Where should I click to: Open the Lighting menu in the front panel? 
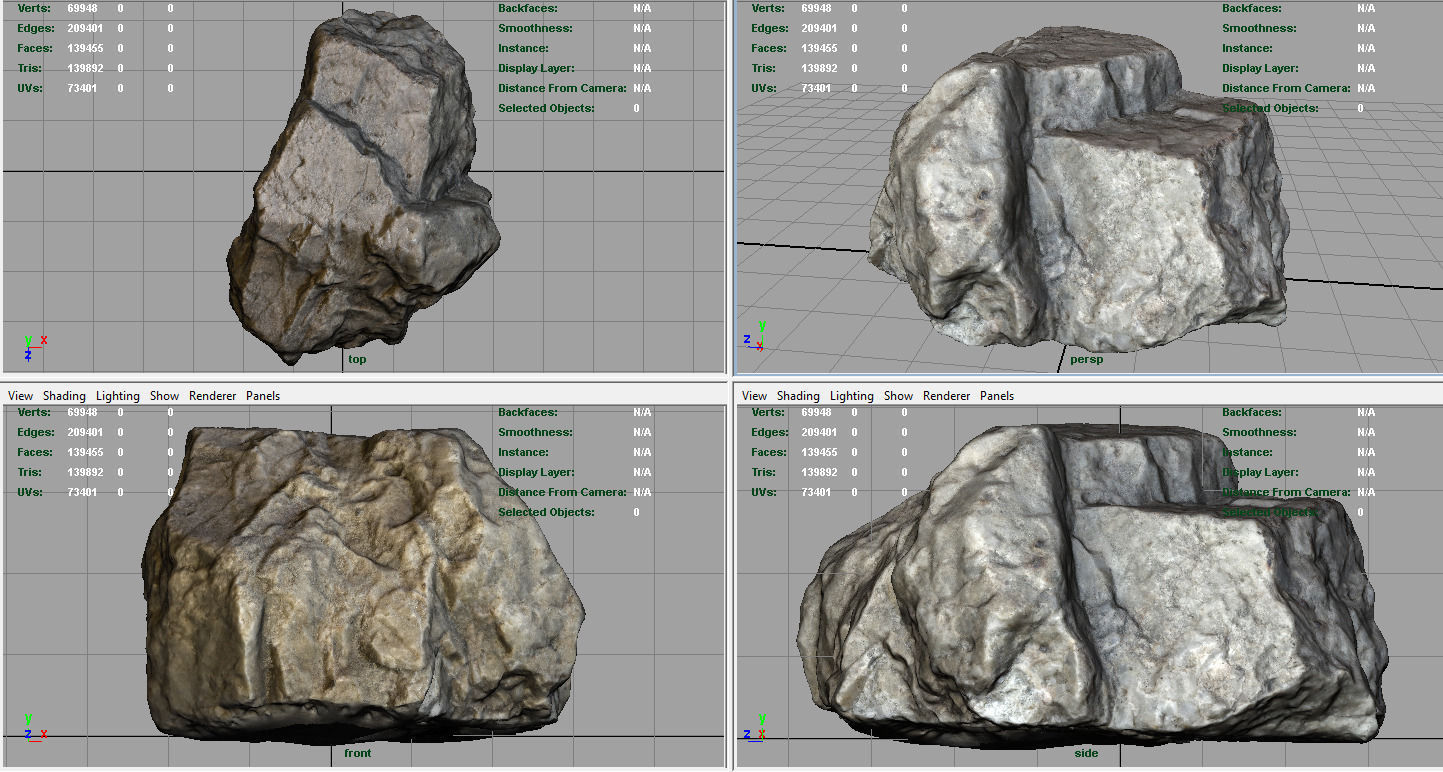click(x=117, y=396)
